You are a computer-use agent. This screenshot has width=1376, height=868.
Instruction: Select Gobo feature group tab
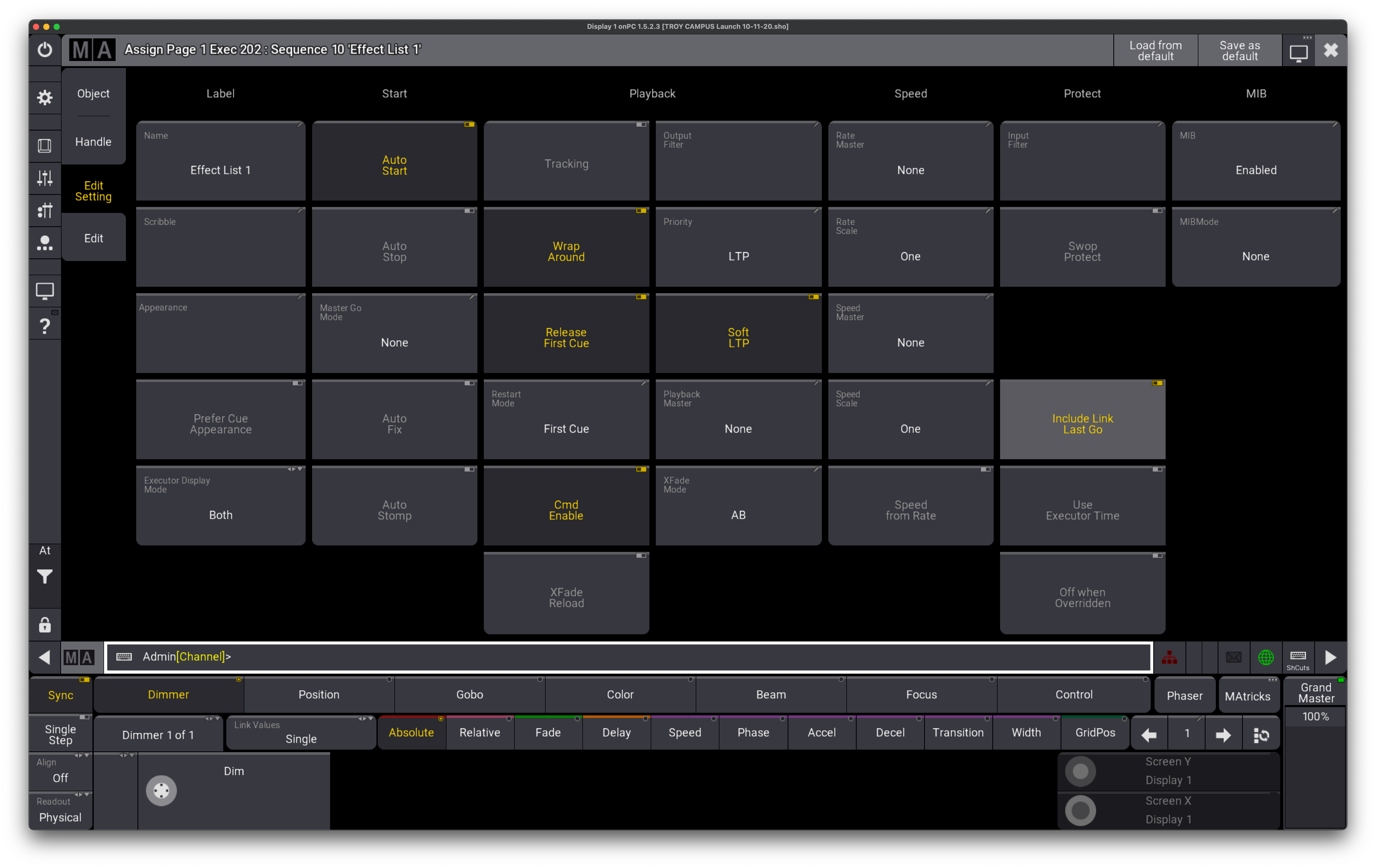coord(470,695)
